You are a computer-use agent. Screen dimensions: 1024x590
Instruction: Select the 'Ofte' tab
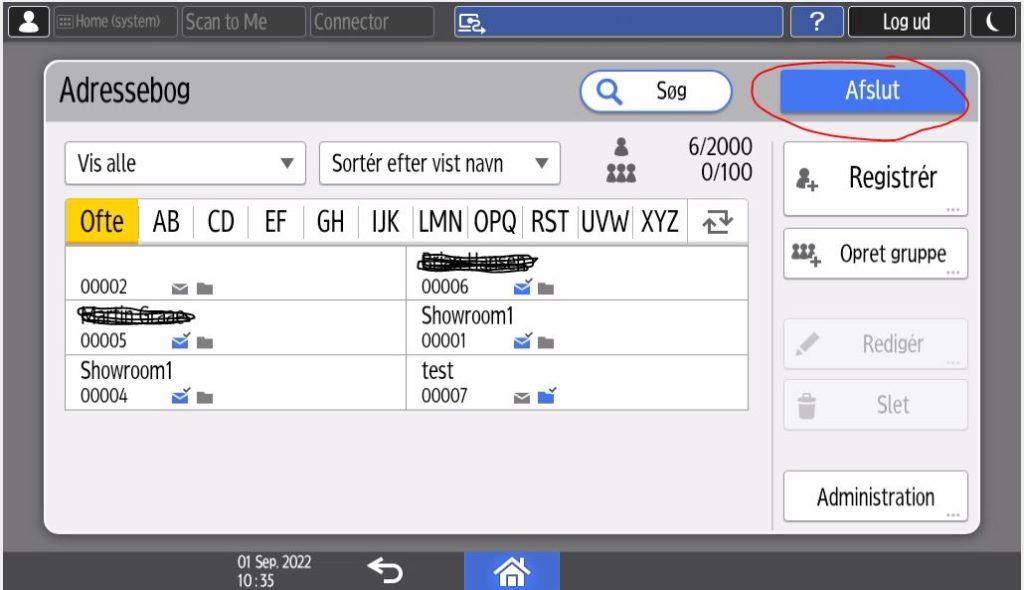pos(101,222)
